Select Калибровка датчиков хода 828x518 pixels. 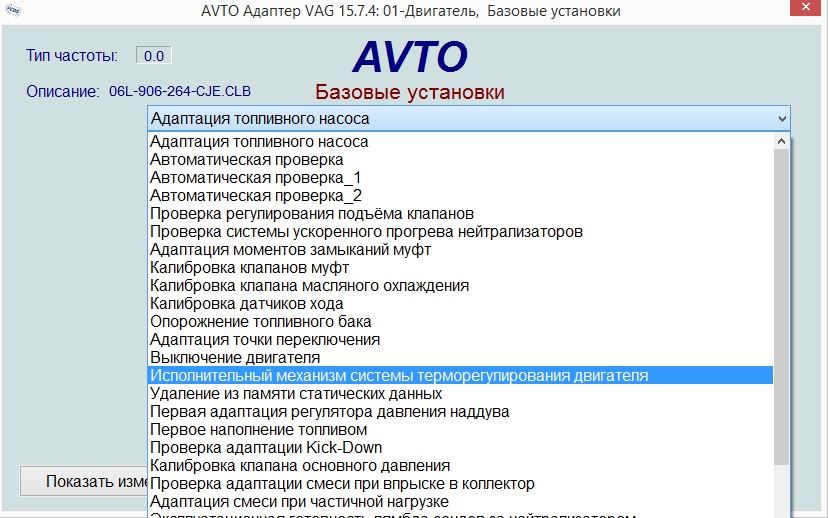tap(460, 304)
